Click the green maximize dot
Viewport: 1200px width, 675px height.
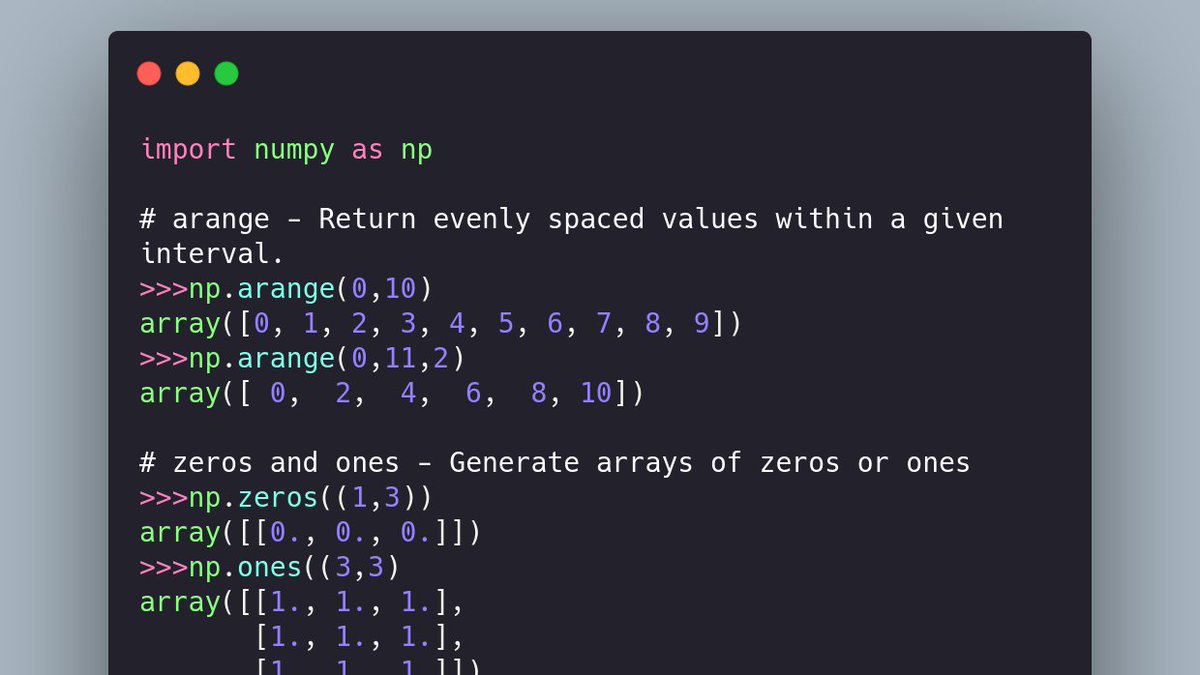point(227,73)
